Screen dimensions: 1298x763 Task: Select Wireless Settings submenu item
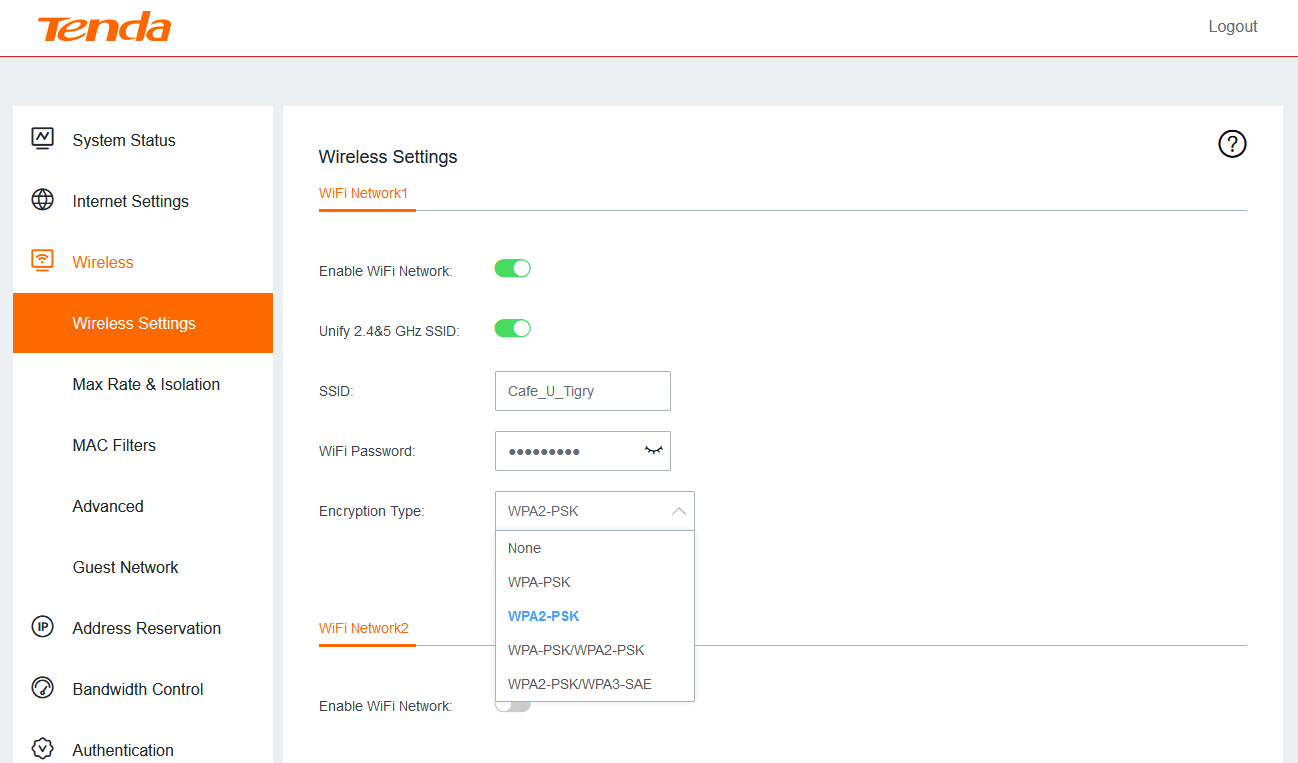pos(143,323)
